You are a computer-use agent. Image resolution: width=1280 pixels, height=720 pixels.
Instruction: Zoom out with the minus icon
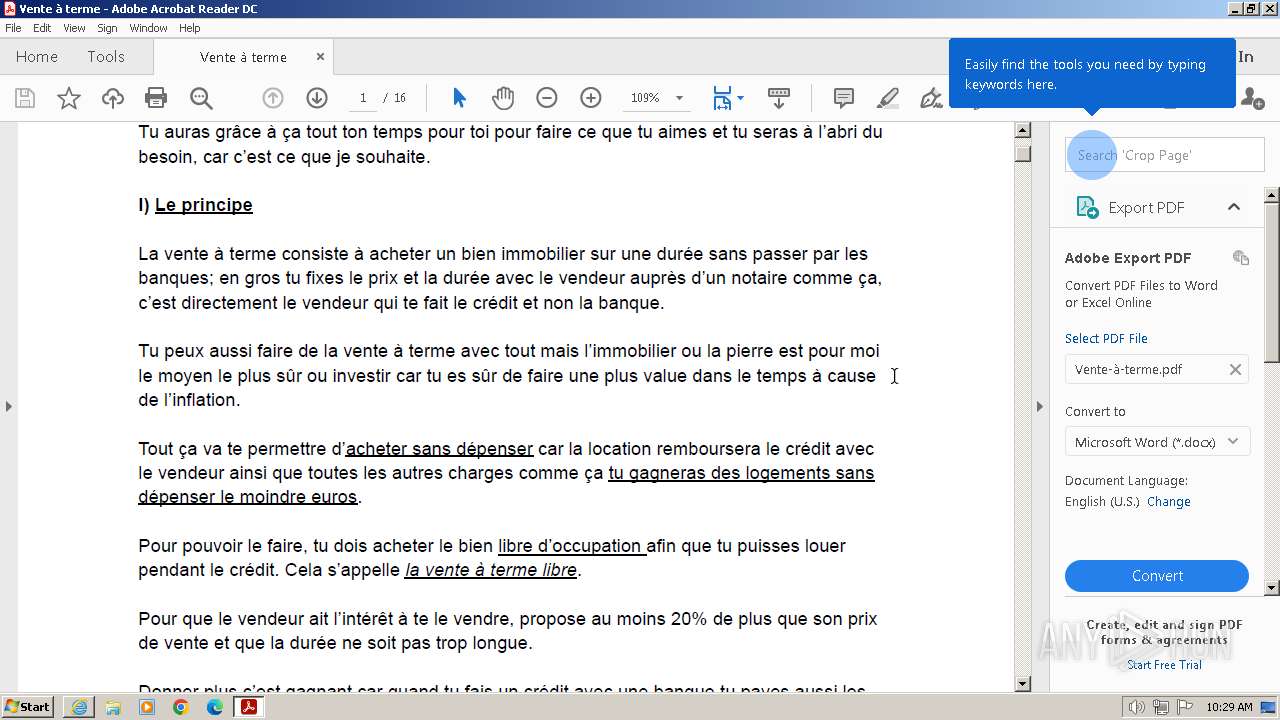(x=546, y=98)
